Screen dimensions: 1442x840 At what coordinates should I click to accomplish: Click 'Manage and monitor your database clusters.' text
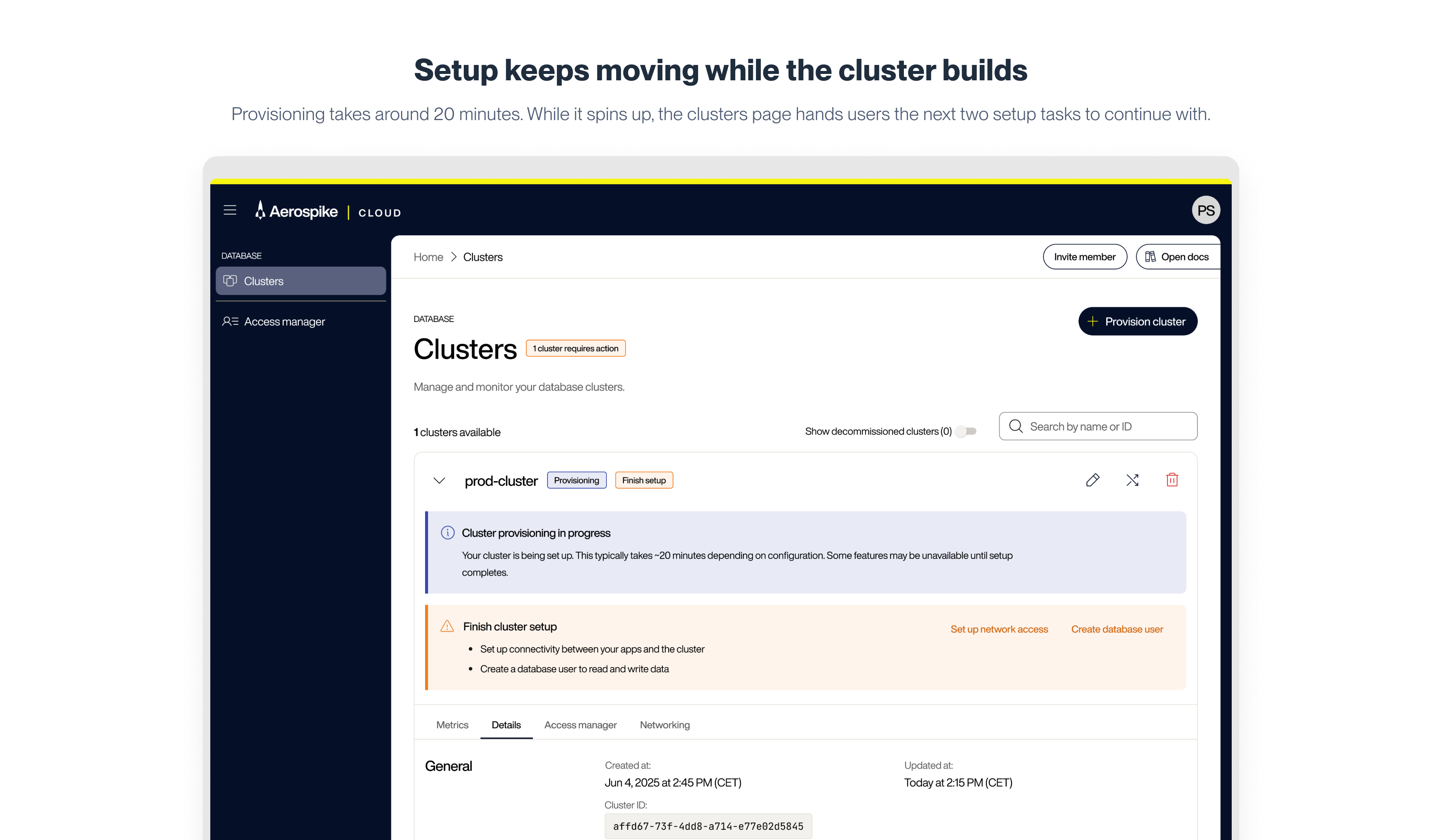pos(519,387)
